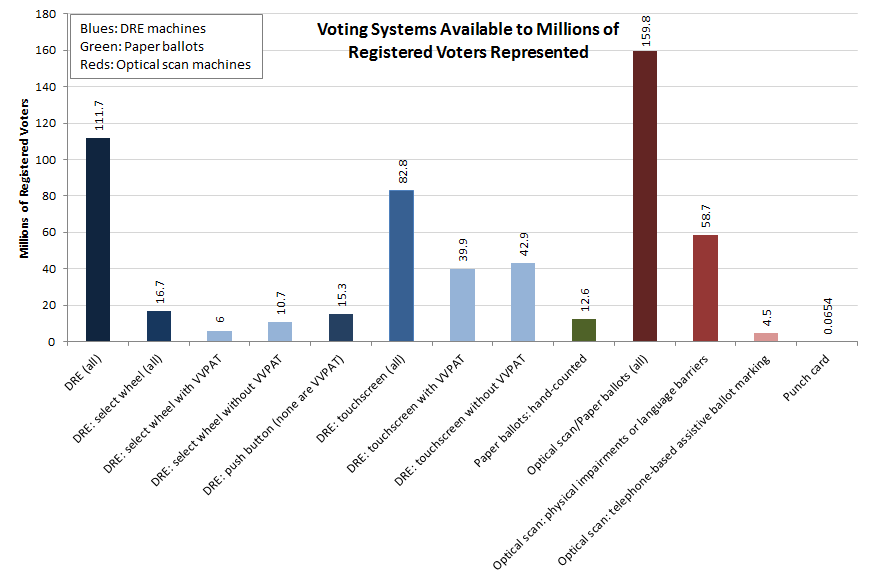Click the bar labeled 58.7
This screenshot has width=869, height=581.
tap(706, 288)
